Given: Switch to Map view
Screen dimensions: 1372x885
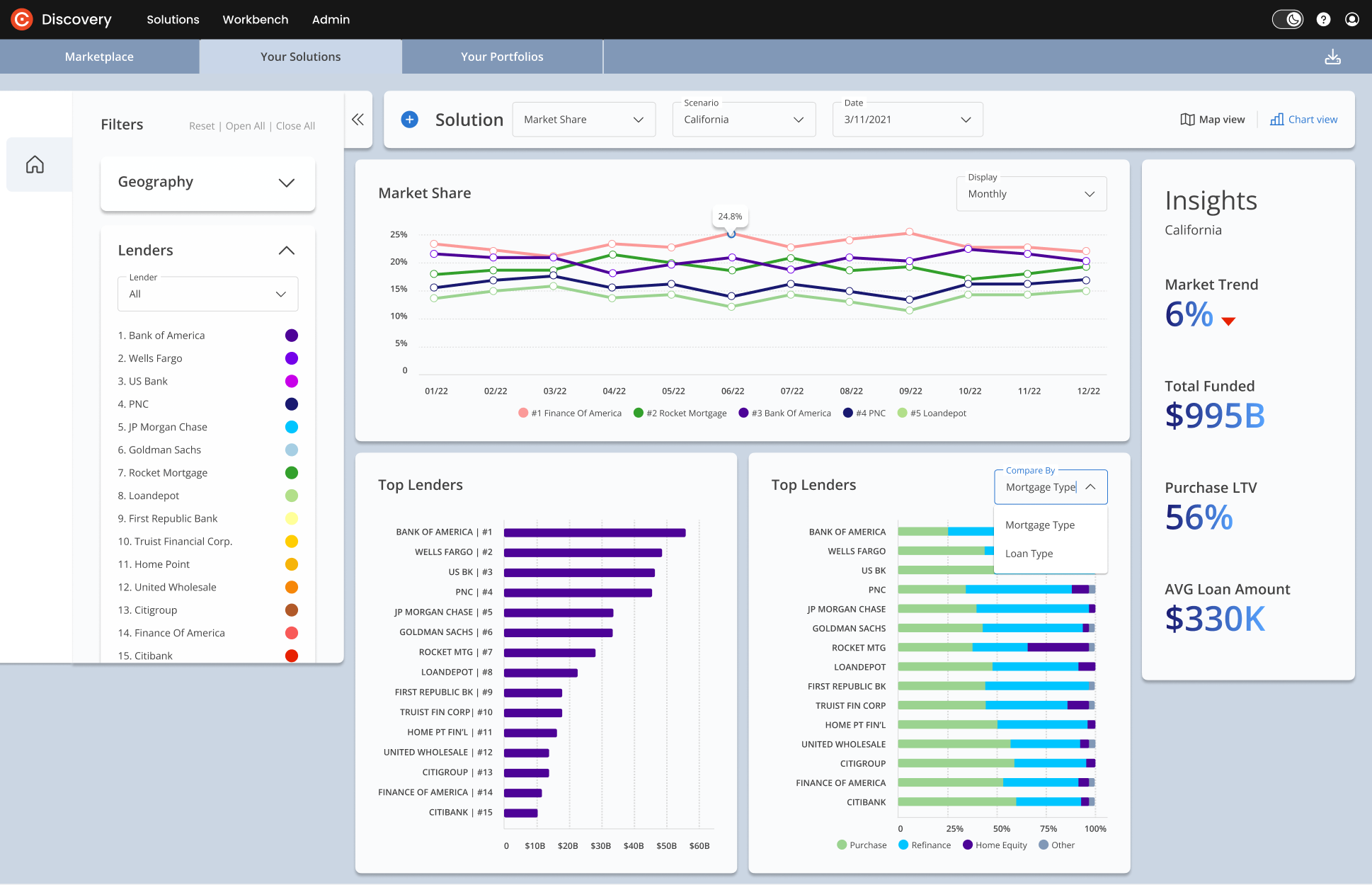Looking at the screenshot, I should pyautogui.click(x=1212, y=120).
